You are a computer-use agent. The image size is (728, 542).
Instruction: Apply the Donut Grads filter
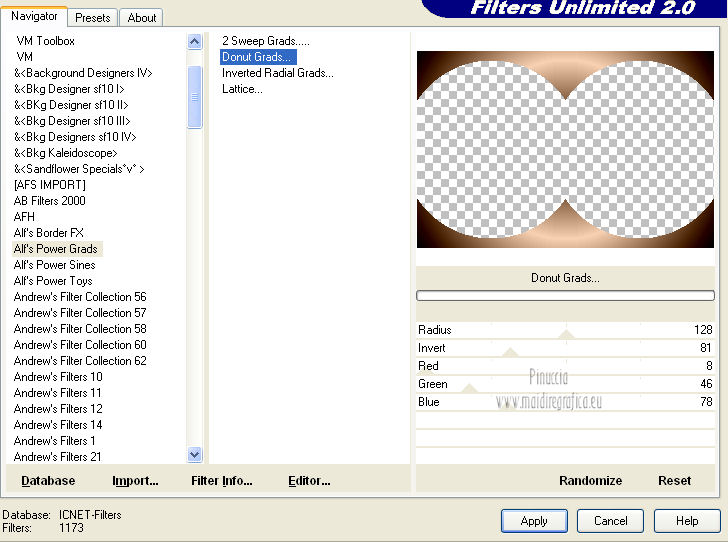534,521
